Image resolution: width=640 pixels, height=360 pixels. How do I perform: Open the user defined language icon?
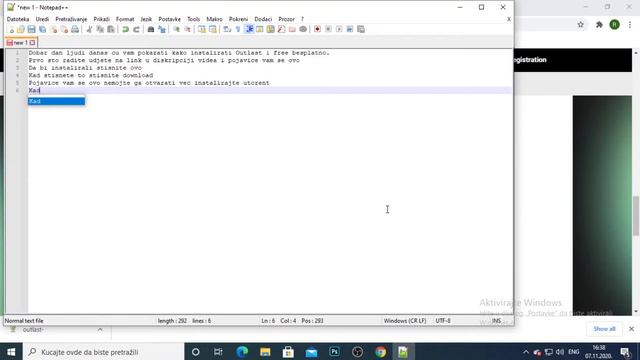point(260,29)
